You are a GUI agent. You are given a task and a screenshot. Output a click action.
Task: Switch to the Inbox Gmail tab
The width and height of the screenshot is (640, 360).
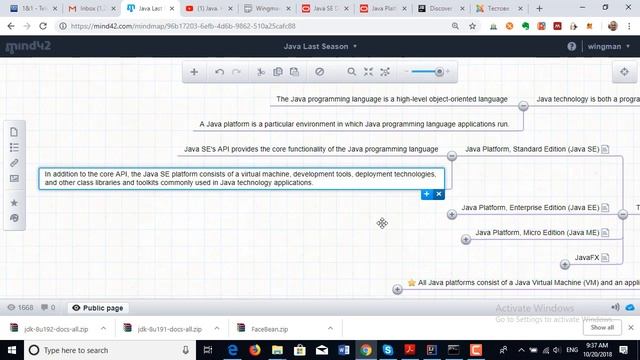coord(92,8)
